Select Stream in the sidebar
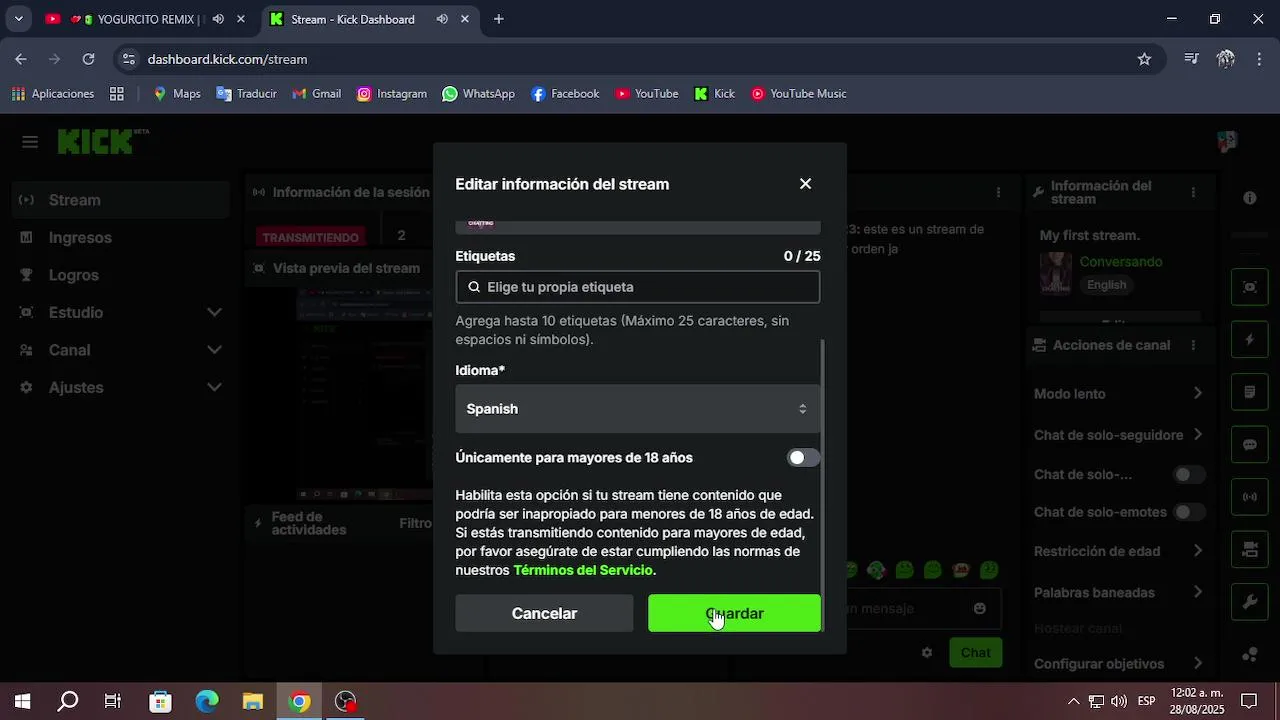Screen dimensions: 1280x720 click(121, 200)
